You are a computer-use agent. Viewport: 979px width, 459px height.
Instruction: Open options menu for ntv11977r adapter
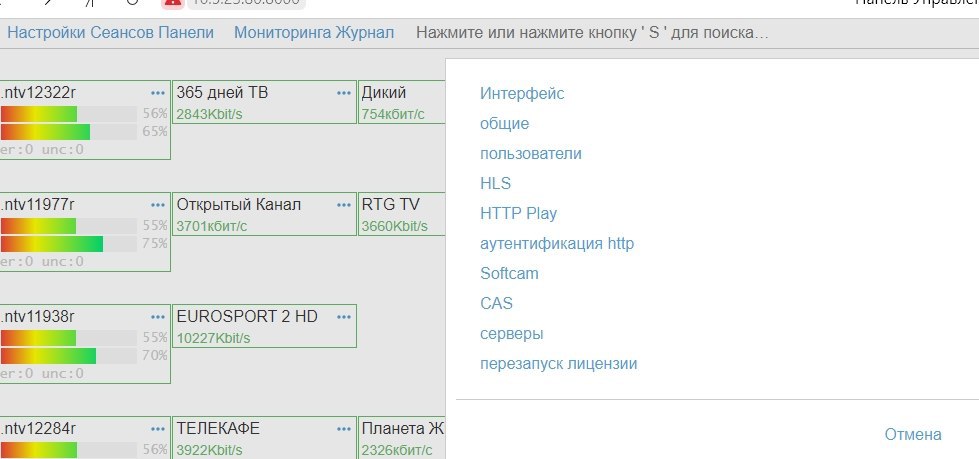(158, 205)
